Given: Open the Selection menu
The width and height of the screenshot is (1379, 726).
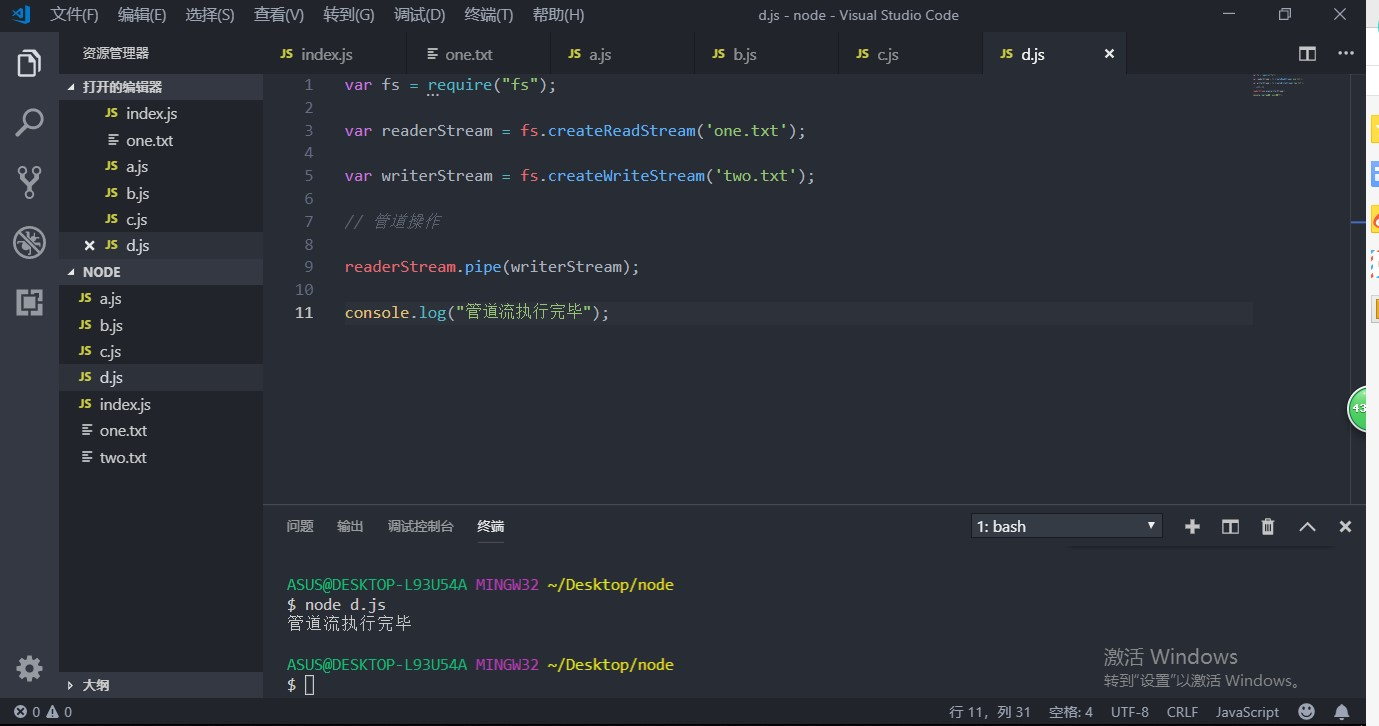Looking at the screenshot, I should 210,15.
